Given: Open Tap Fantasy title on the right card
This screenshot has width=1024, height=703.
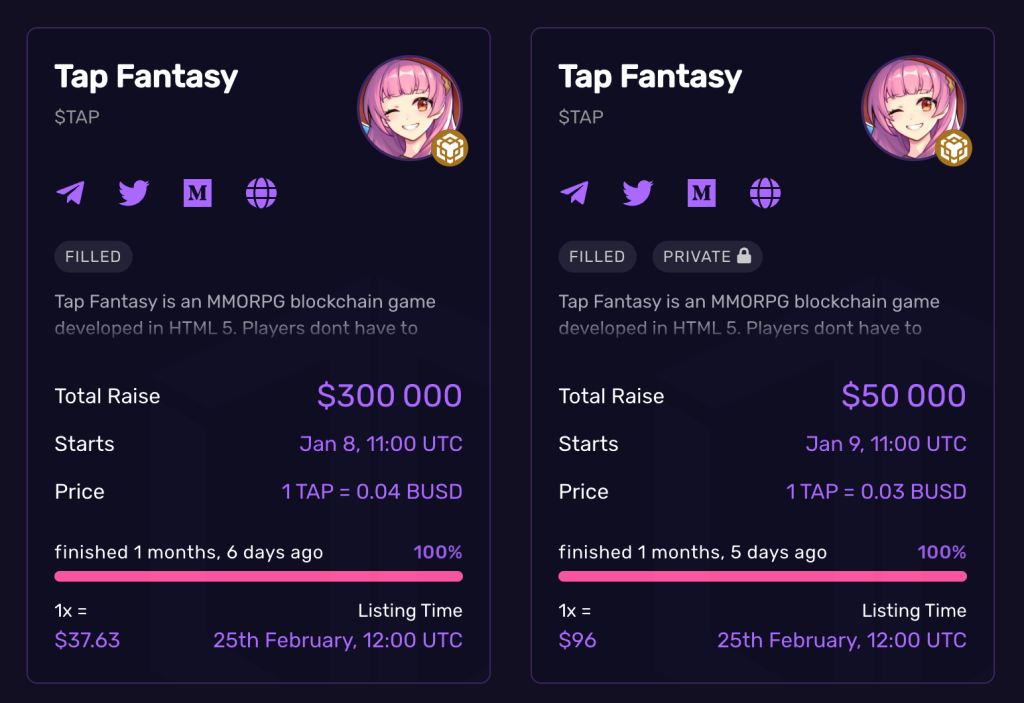Looking at the screenshot, I should point(650,77).
